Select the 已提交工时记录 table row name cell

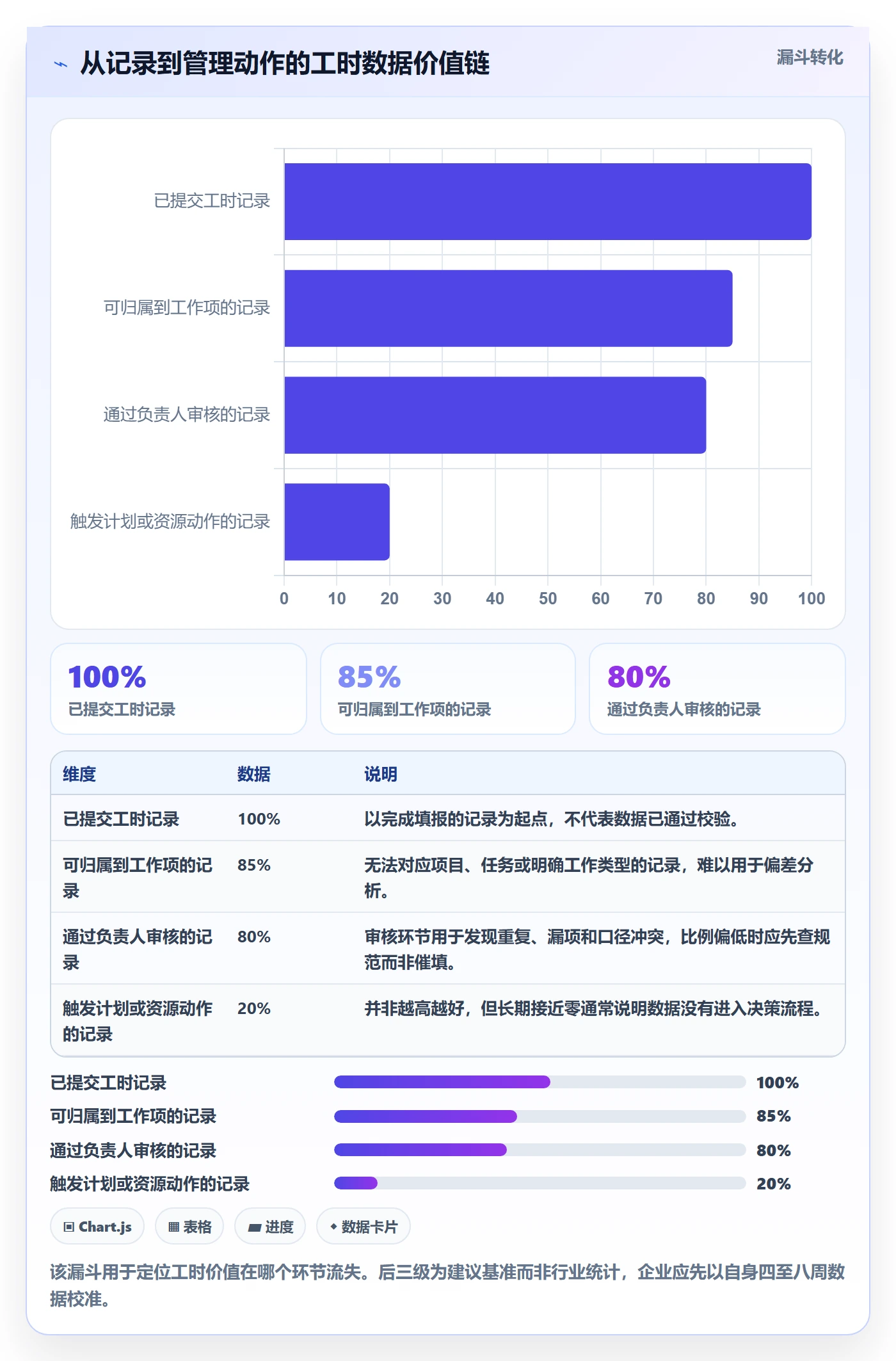pyautogui.click(x=121, y=819)
